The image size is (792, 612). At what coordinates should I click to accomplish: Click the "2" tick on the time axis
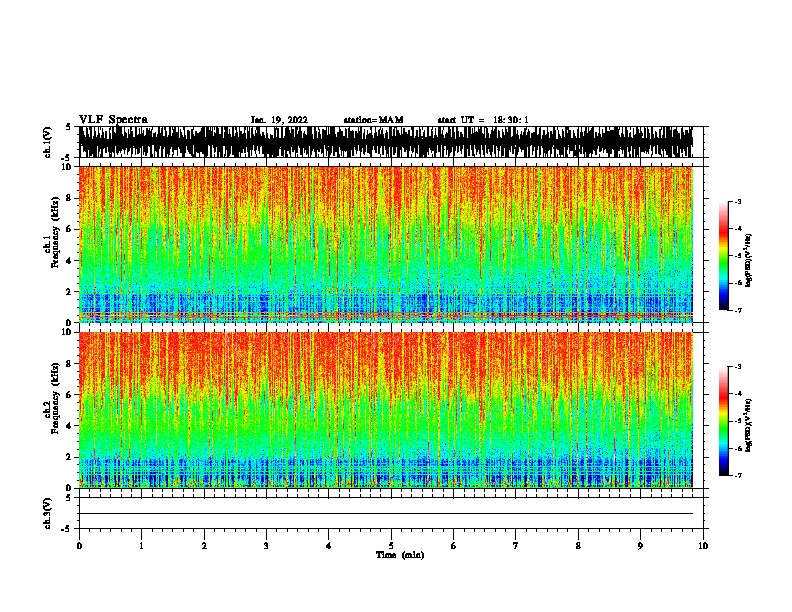(x=204, y=546)
